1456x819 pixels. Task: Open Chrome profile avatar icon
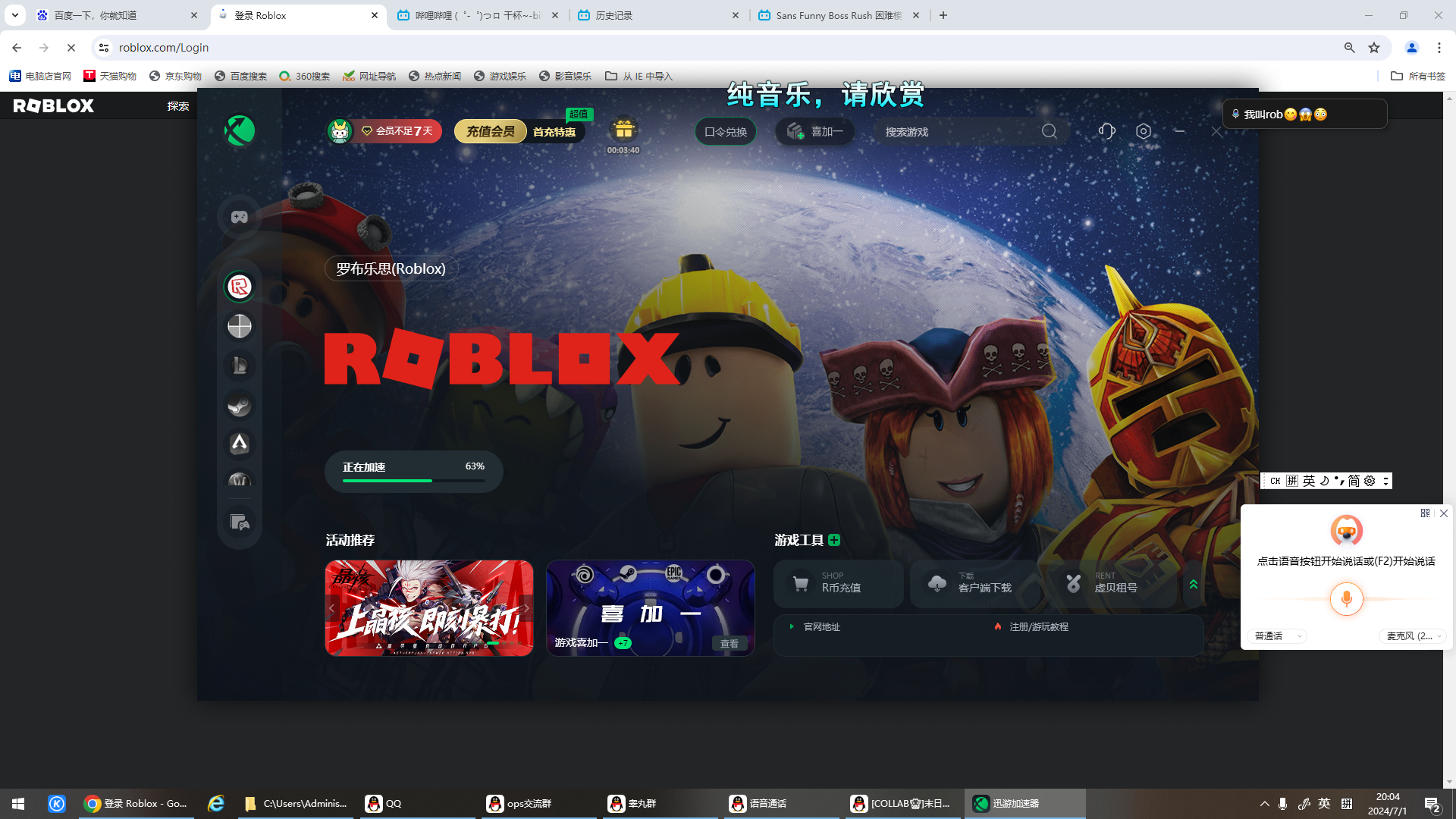coord(1412,48)
